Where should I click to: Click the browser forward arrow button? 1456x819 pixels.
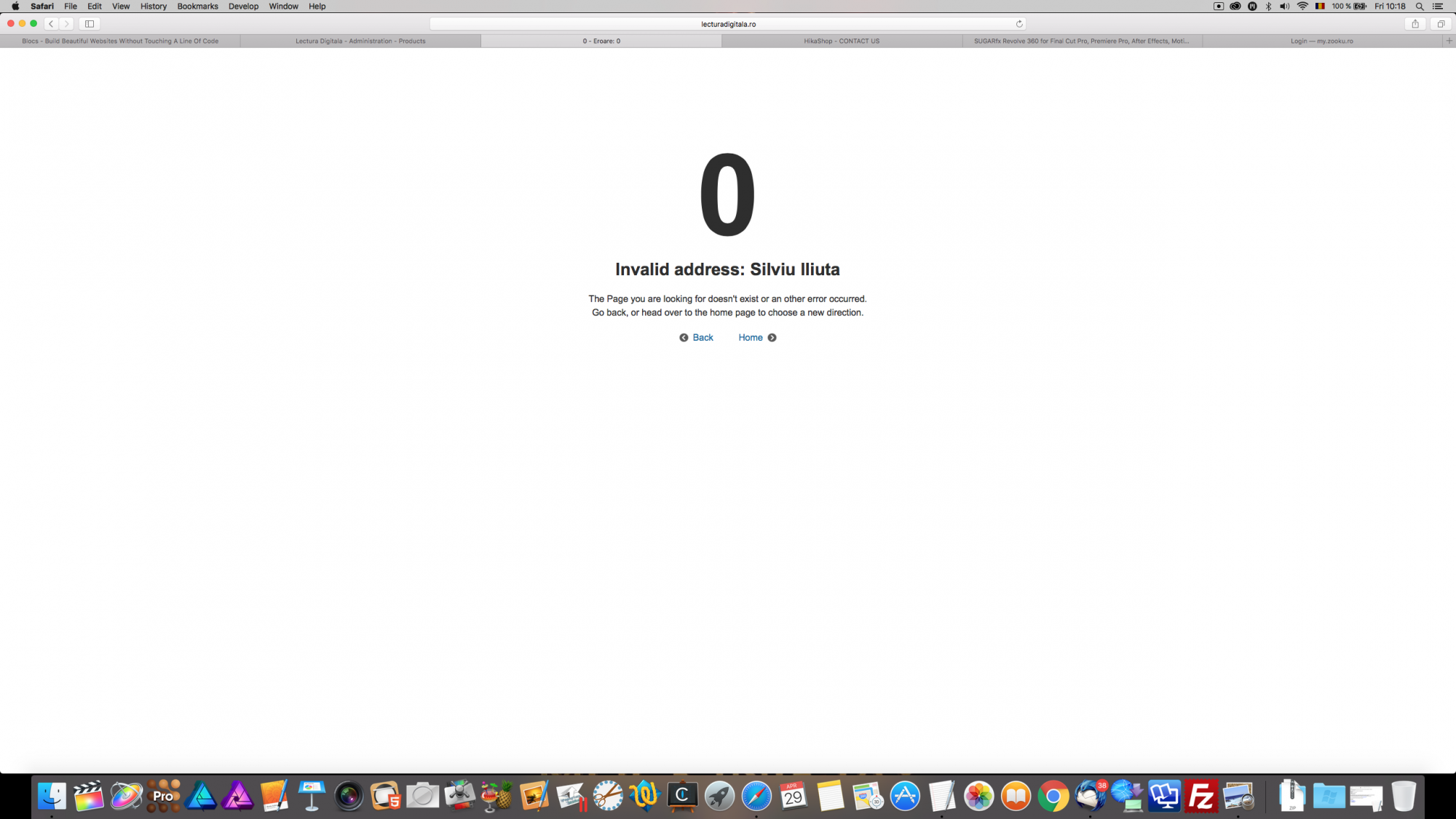click(67, 24)
